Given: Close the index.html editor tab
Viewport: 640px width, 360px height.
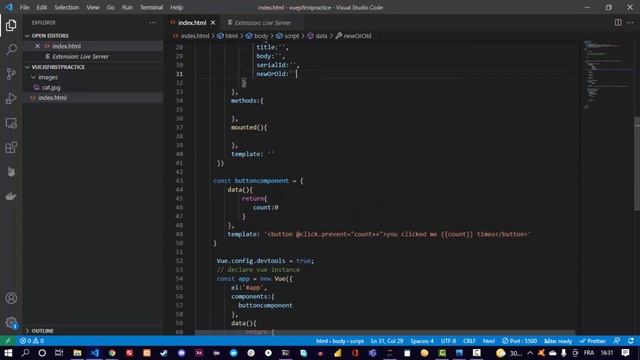Looking at the screenshot, I should tap(213, 23).
